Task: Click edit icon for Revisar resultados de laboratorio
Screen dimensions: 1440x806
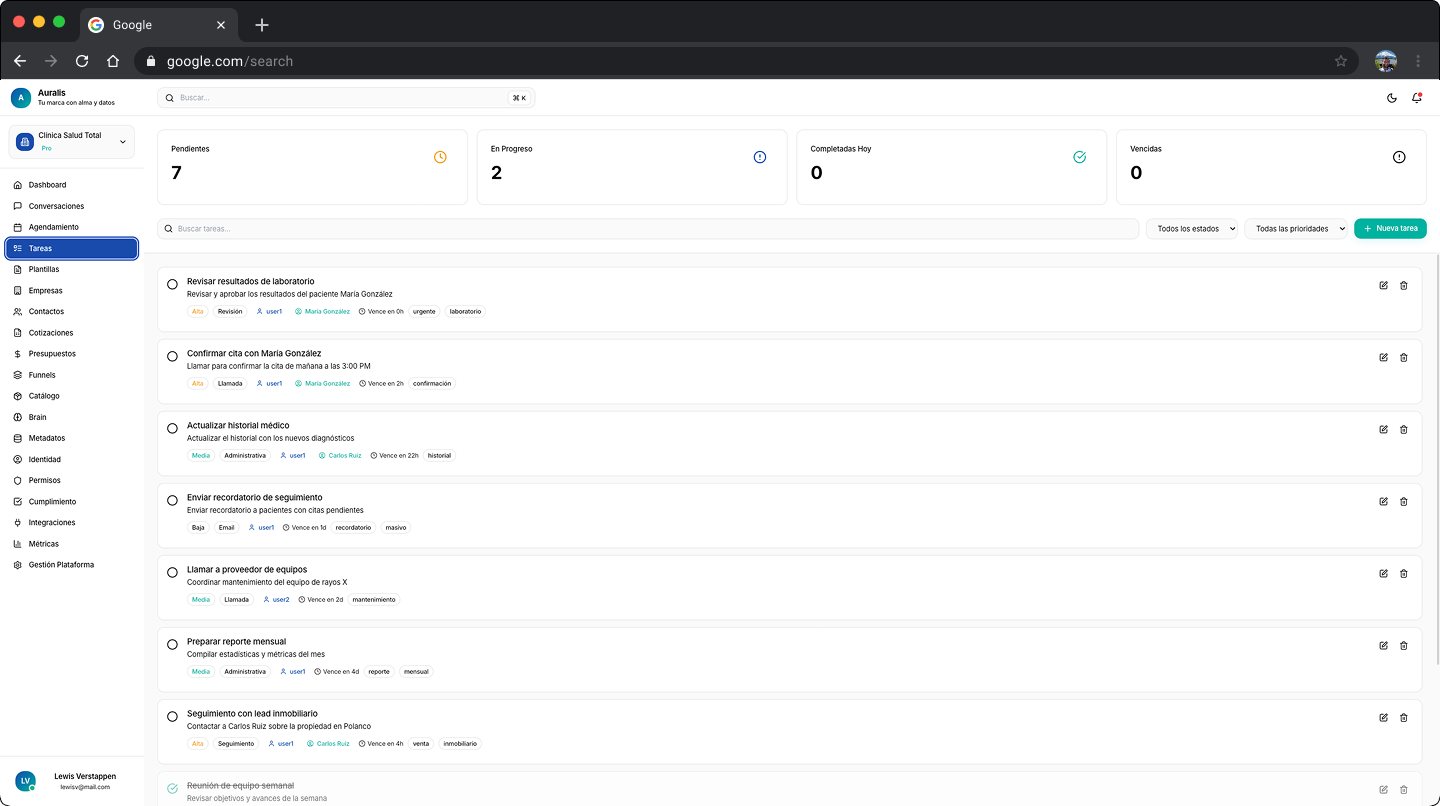Action: tap(1383, 285)
